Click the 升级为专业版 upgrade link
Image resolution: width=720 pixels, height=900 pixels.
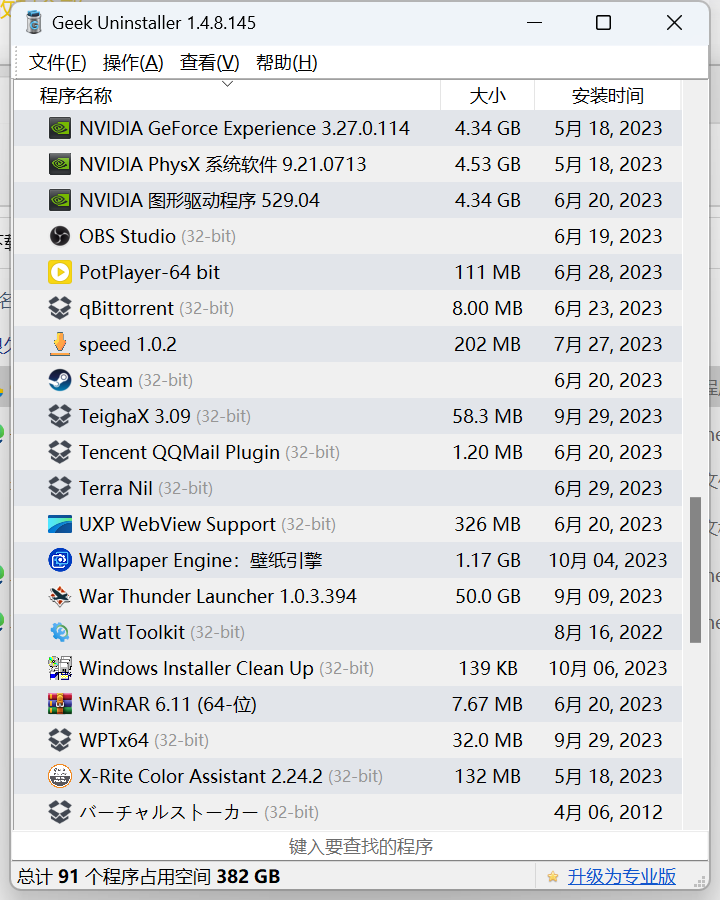coord(622,877)
